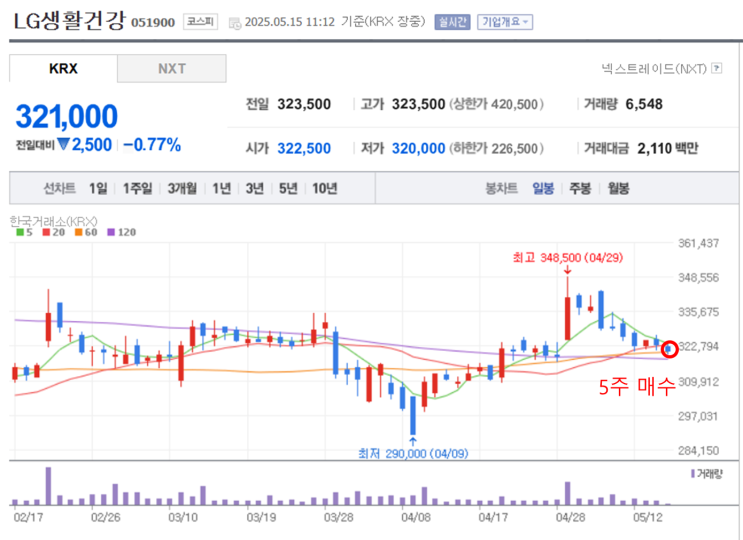Select the 5년 line chart period

(x=288, y=189)
